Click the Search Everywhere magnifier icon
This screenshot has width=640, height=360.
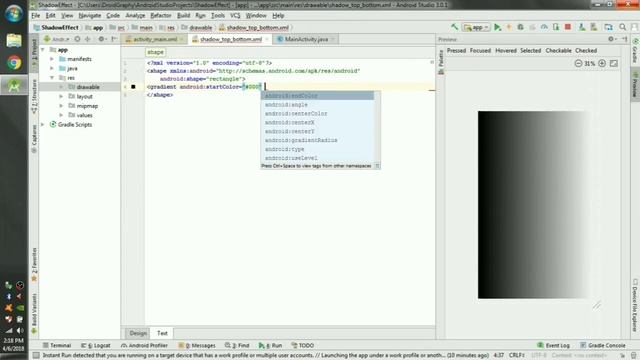pyautogui.click(x=622, y=27)
